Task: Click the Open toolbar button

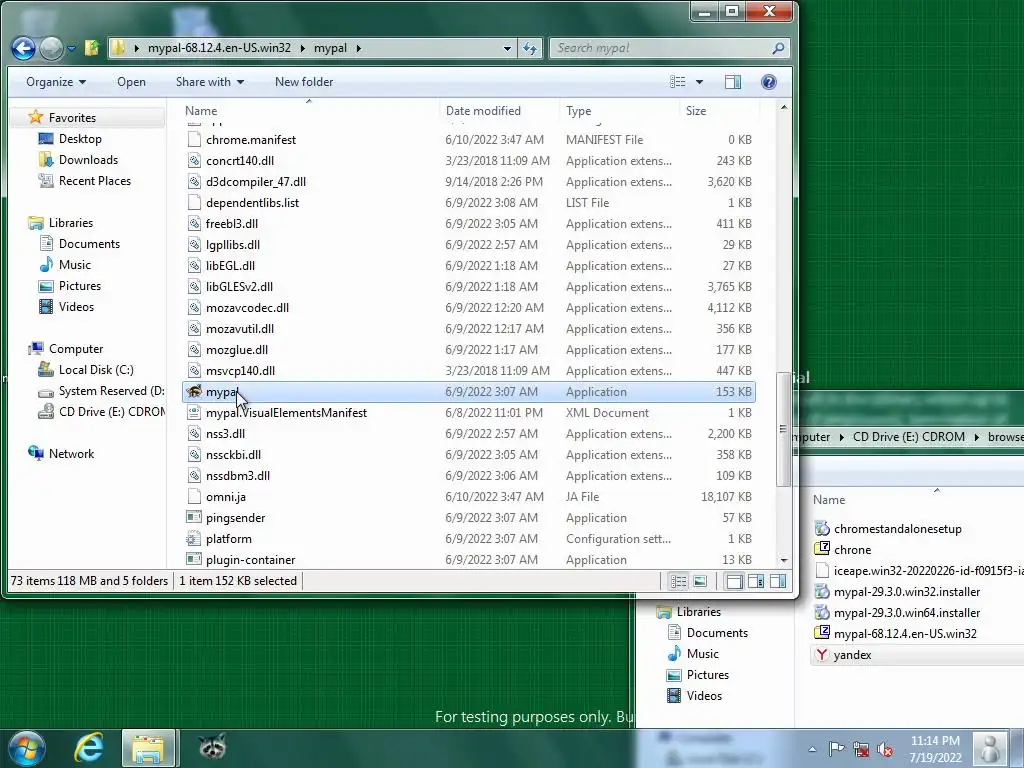Action: coord(131,82)
